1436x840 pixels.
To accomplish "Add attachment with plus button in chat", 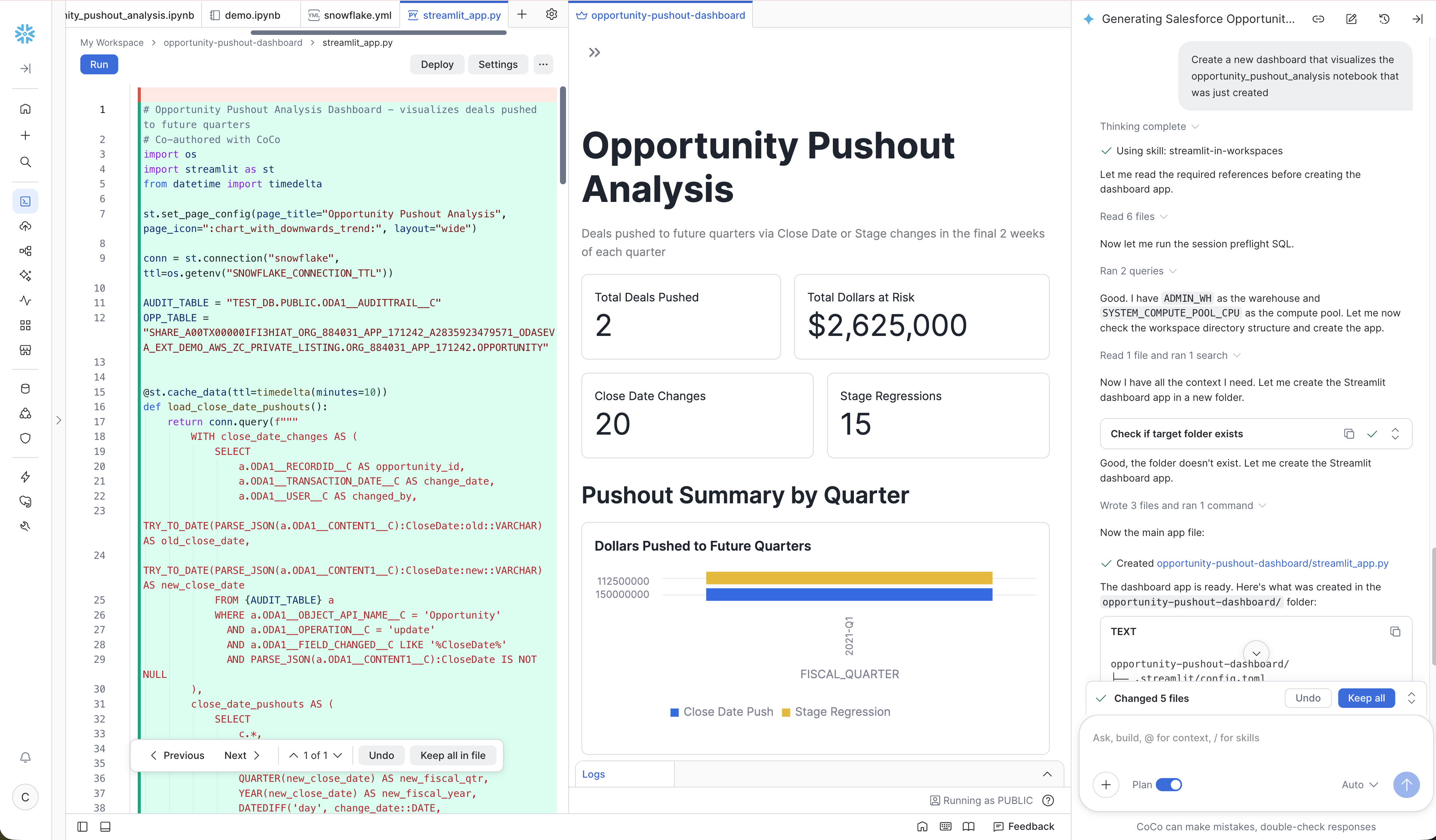I will (1106, 785).
